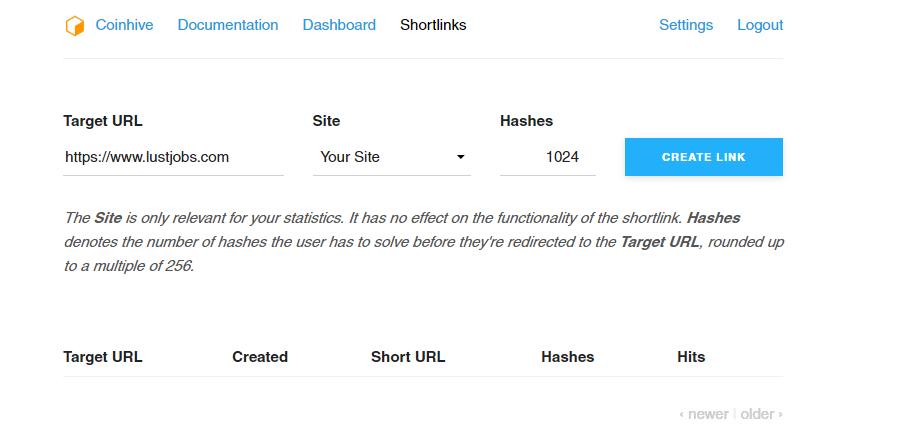Click the Target URL table column header
This screenshot has height=431, width=912.
click(103, 357)
